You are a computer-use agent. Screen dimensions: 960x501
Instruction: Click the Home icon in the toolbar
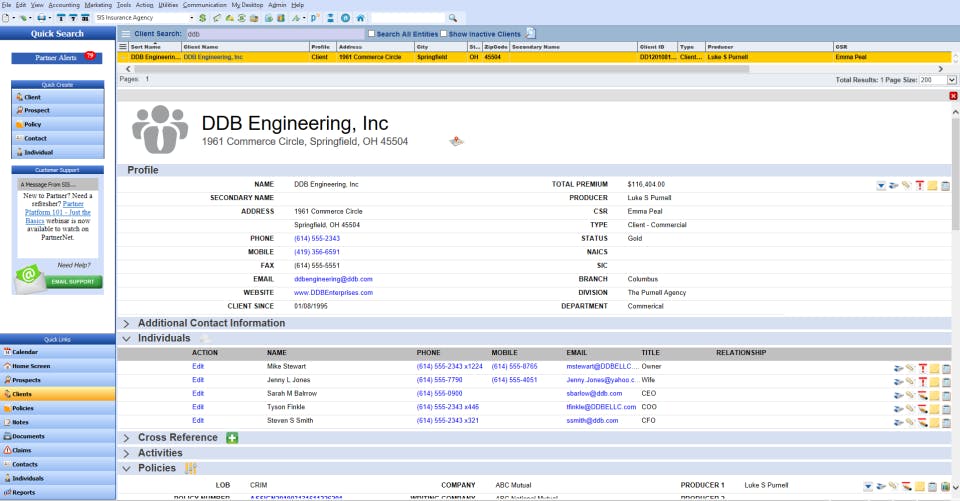tap(360, 18)
